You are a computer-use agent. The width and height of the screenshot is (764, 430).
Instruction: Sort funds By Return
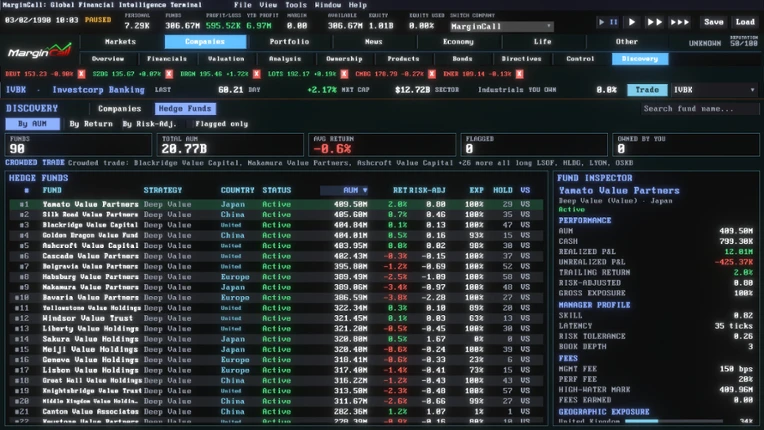(91, 124)
